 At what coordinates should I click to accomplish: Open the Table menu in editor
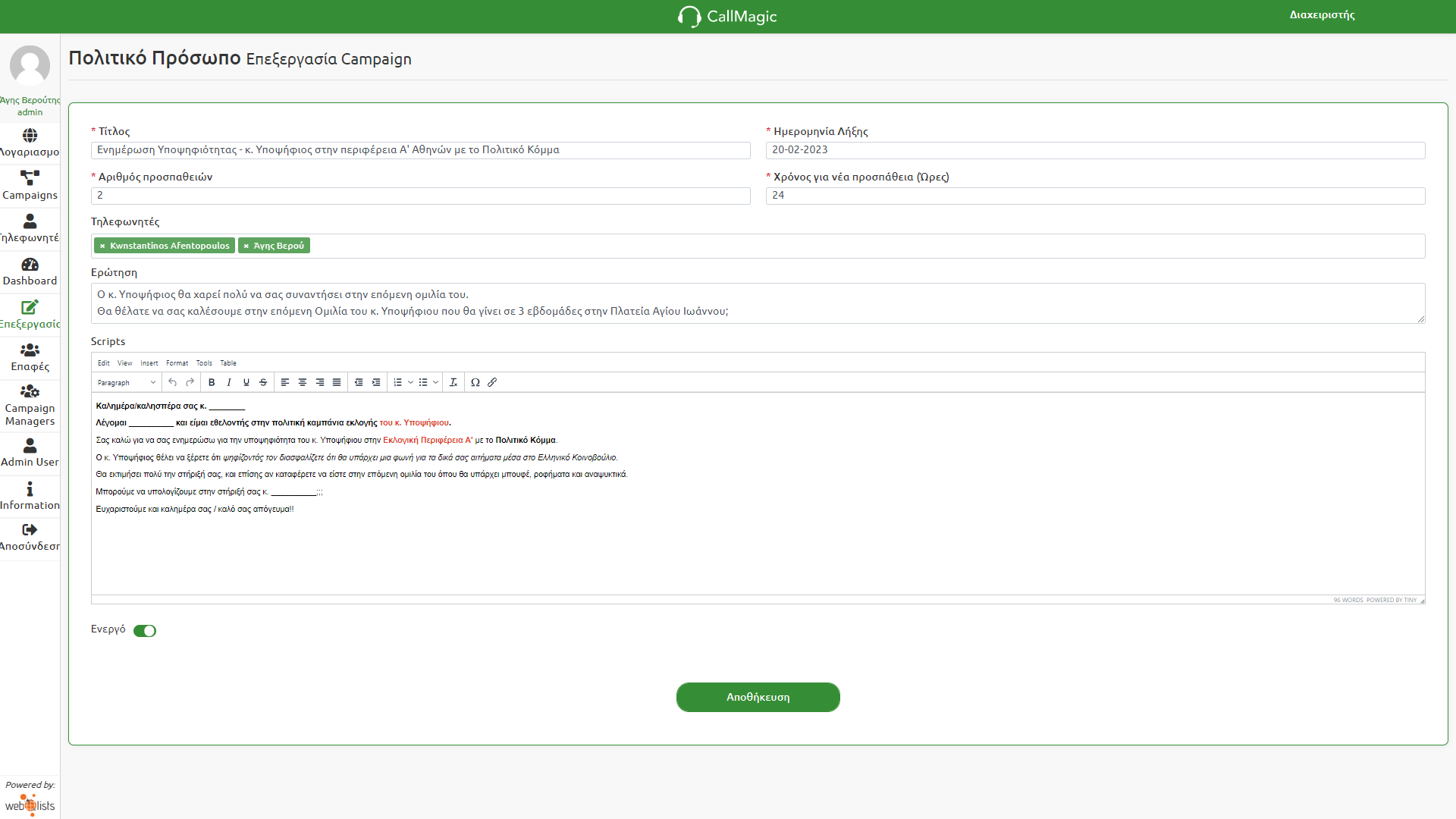tap(228, 363)
